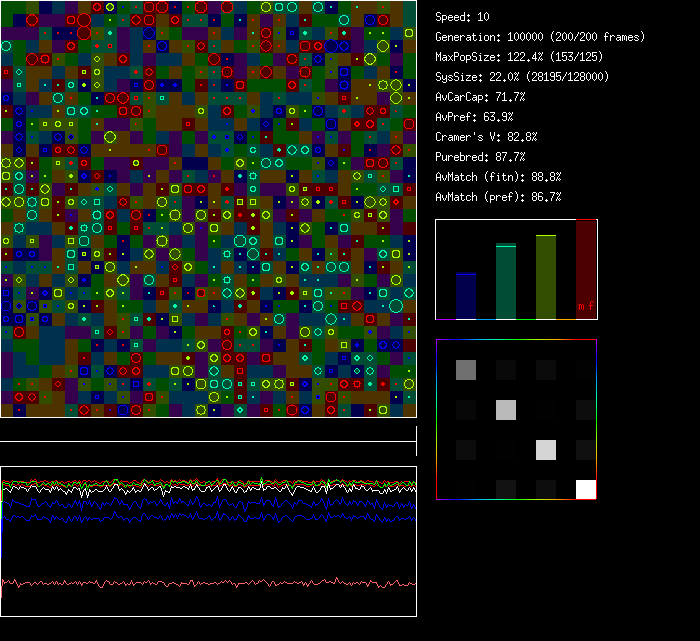Viewport: 700px width, 641px height.
Task: Click the dark red bar in the chart
Action: tap(586, 265)
